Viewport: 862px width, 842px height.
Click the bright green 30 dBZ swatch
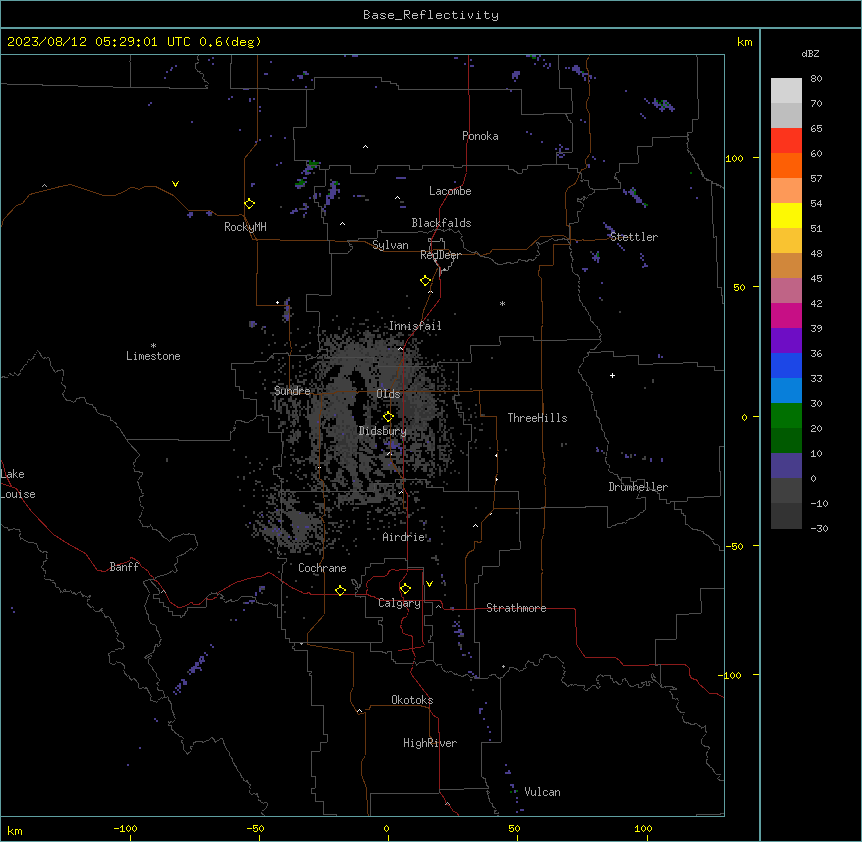pyautogui.click(x=786, y=416)
